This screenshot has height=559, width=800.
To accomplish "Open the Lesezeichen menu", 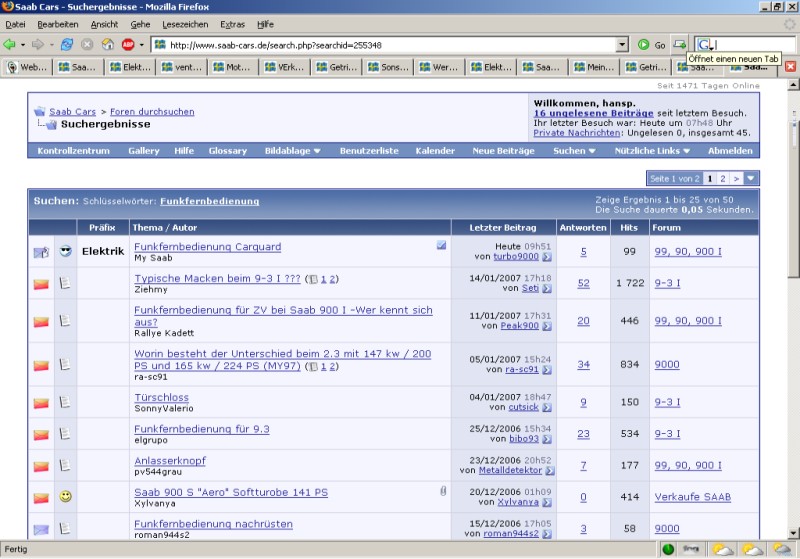I will coord(185,24).
